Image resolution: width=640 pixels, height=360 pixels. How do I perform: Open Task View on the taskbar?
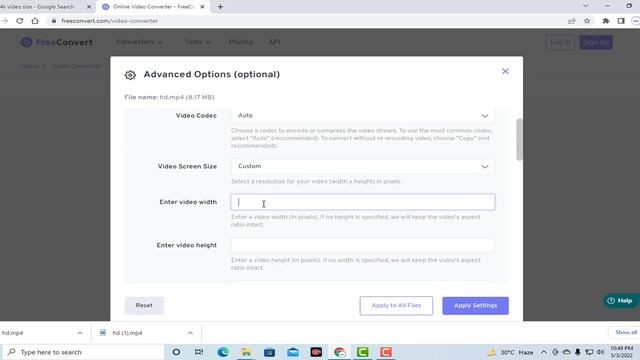199,352
